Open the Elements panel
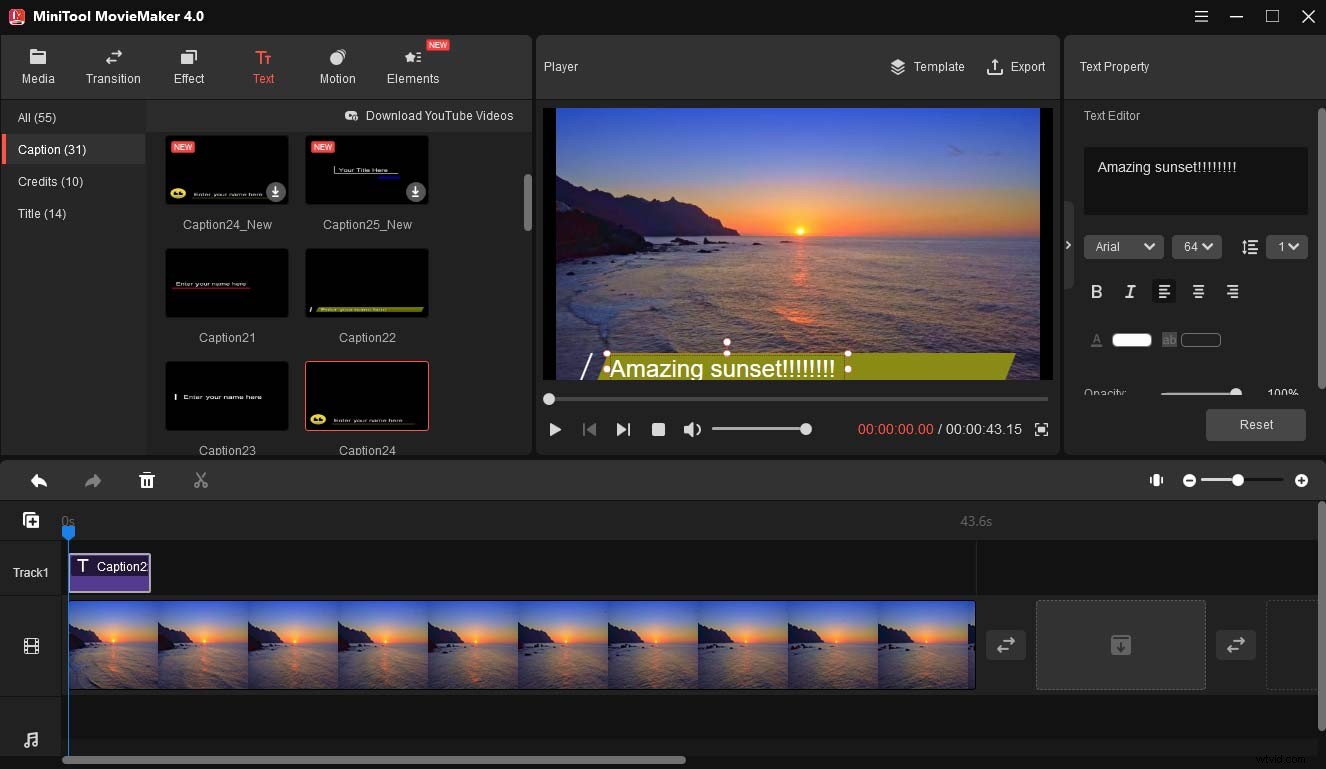1326x769 pixels. [412, 66]
